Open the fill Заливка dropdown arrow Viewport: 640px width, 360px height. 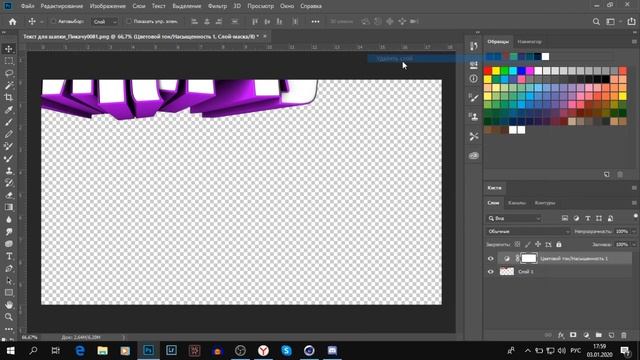tap(634, 244)
